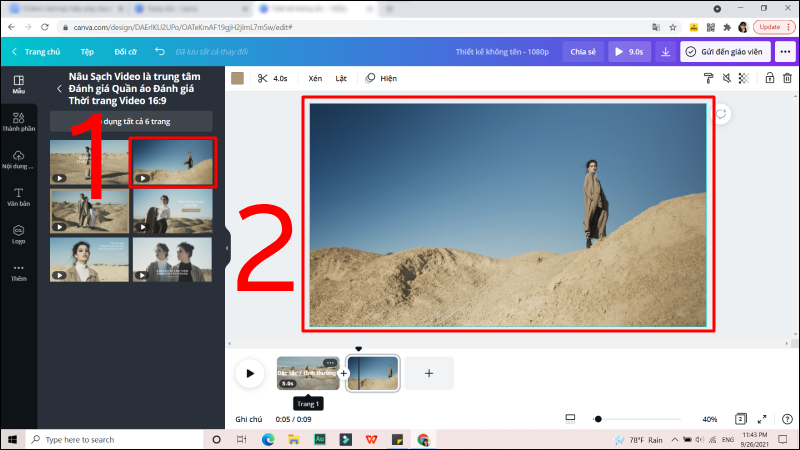Select Trang 1 clip in timeline
Screen dimensions: 800x450
click(308, 373)
